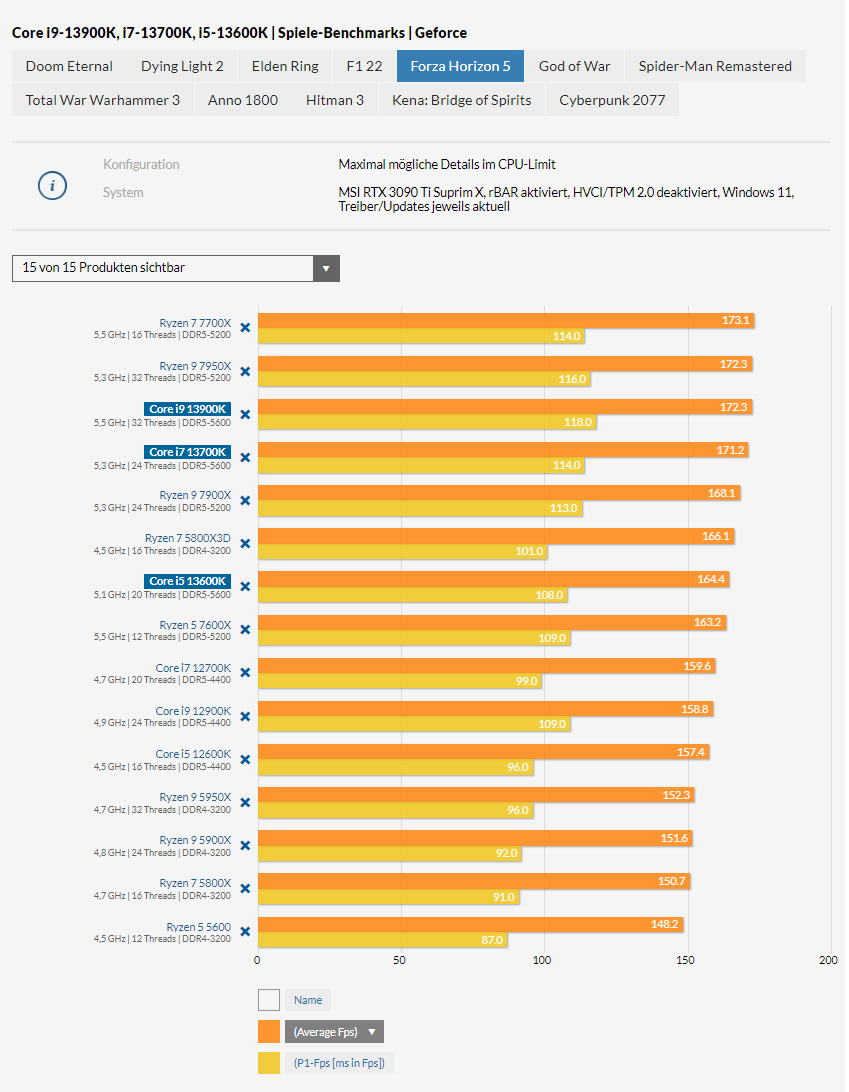Open the (Average Fps) sort dropdown
The width and height of the screenshot is (849, 1092).
pyautogui.click(x=334, y=1031)
